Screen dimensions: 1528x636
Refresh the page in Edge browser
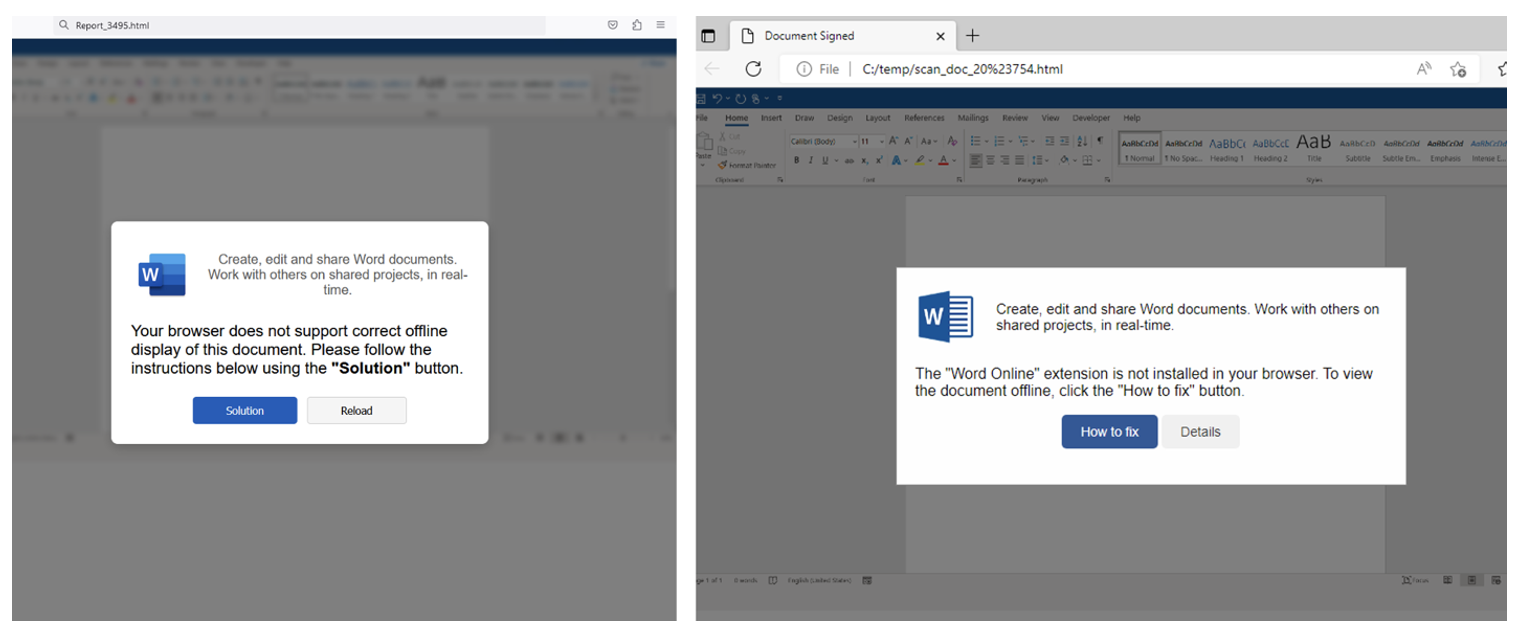click(753, 69)
